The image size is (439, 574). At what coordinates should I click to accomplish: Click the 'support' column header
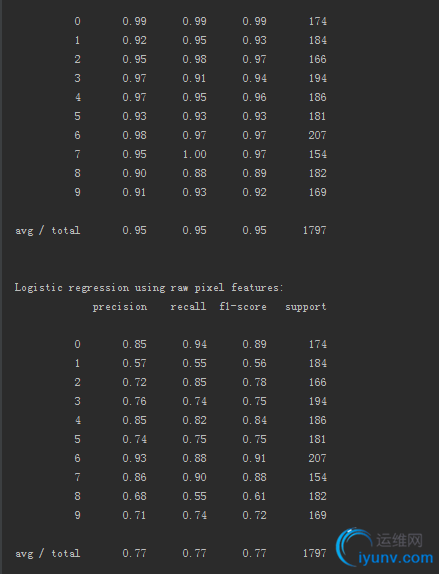306,307
